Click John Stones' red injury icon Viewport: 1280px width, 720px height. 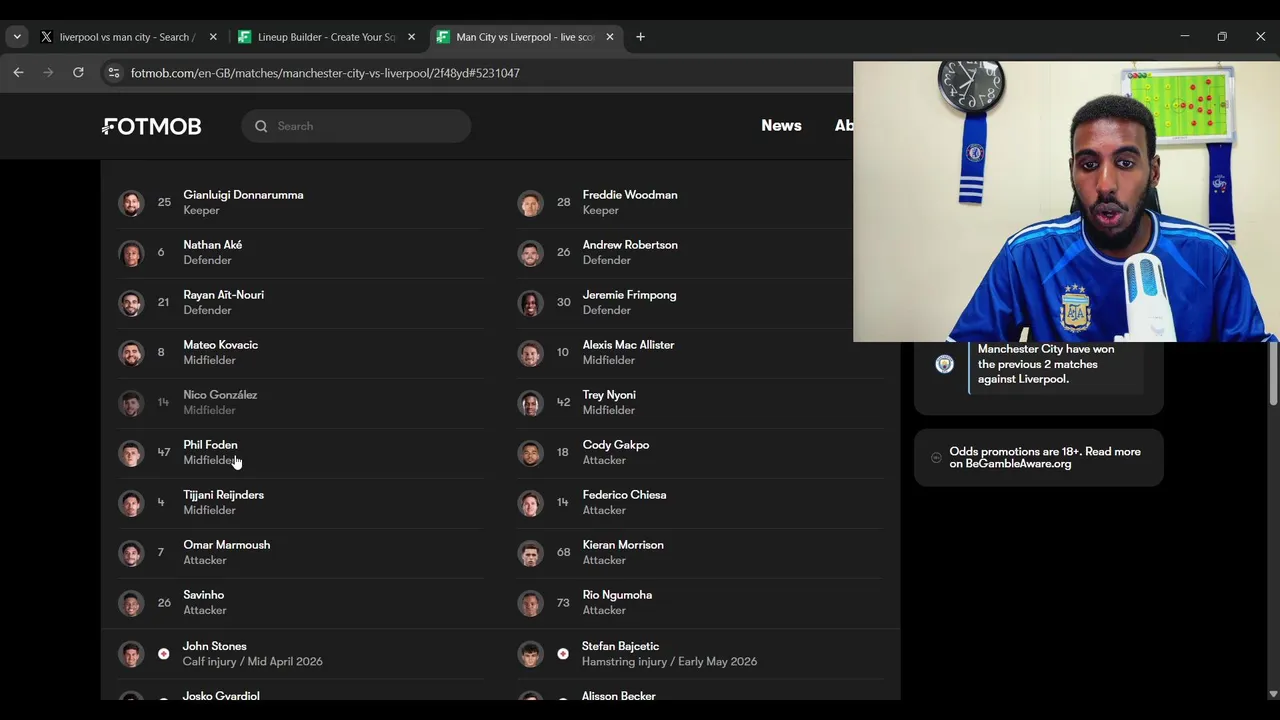pos(164,654)
